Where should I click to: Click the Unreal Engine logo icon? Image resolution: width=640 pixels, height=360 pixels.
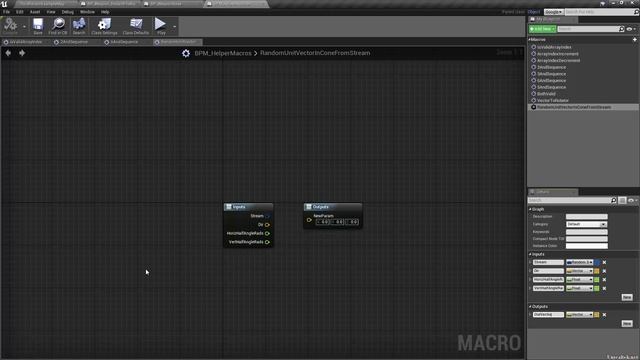[x=4, y=4]
